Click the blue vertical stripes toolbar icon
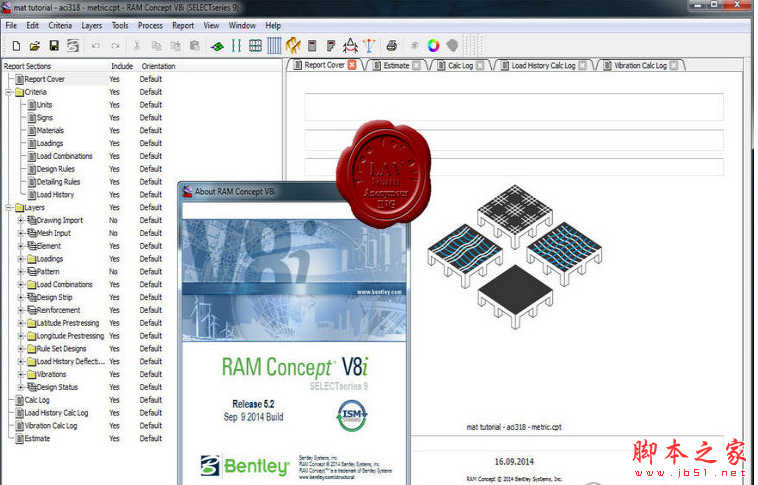This screenshot has width=758, height=485. coord(274,45)
